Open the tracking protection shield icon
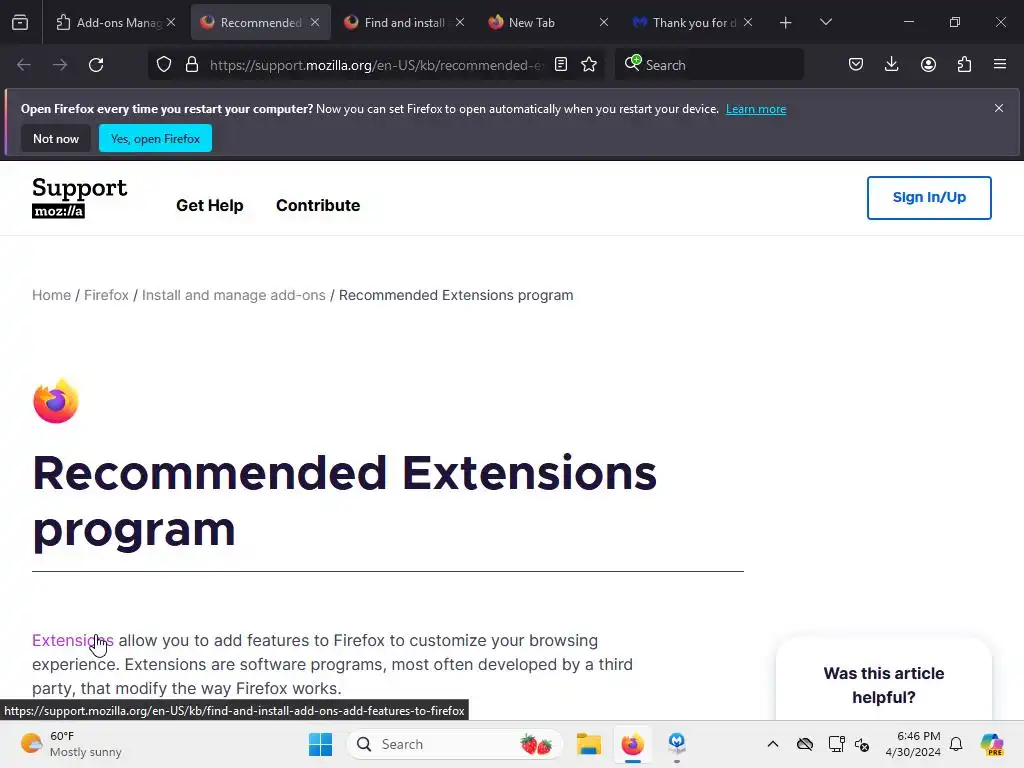The image size is (1024, 768). coord(164,65)
